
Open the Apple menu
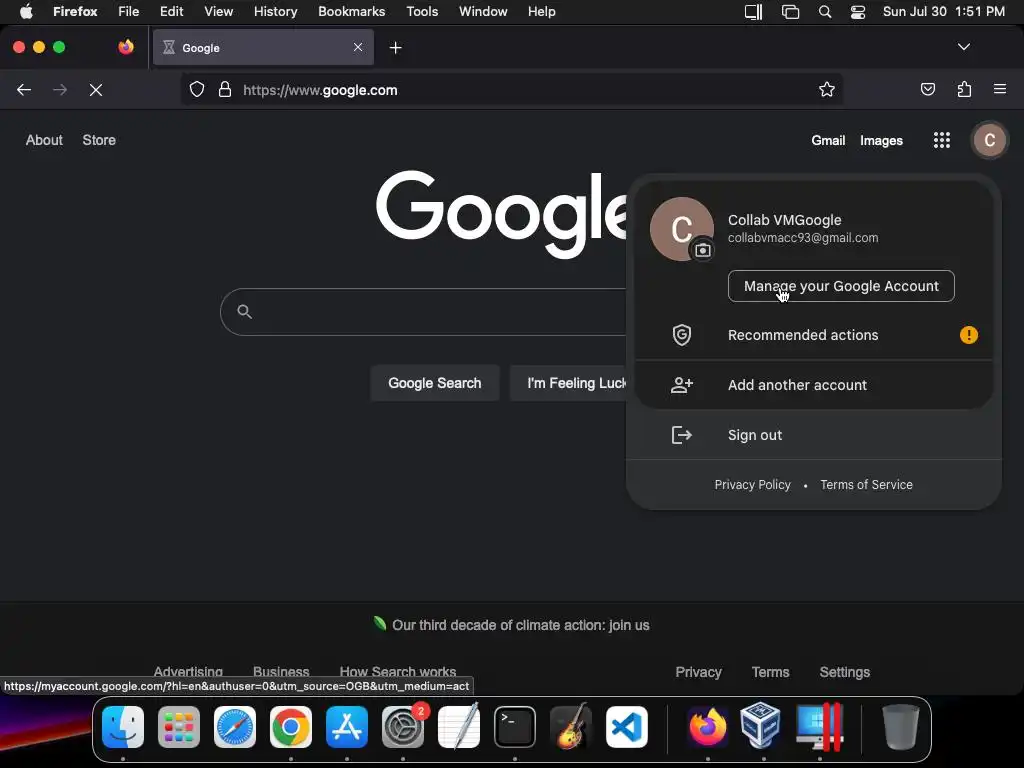pyautogui.click(x=26, y=11)
